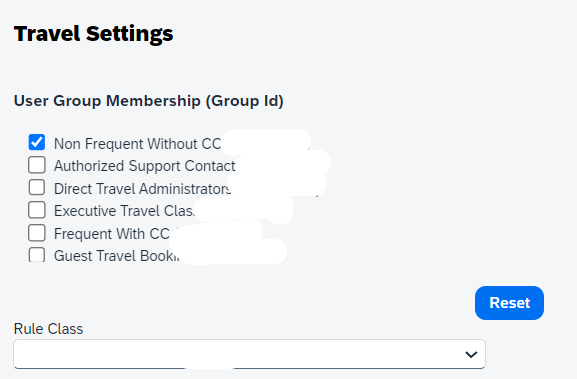This screenshot has width=577, height=379.
Task: Click the redacted group id beside Non Frequent Without CC
Action: point(266,142)
